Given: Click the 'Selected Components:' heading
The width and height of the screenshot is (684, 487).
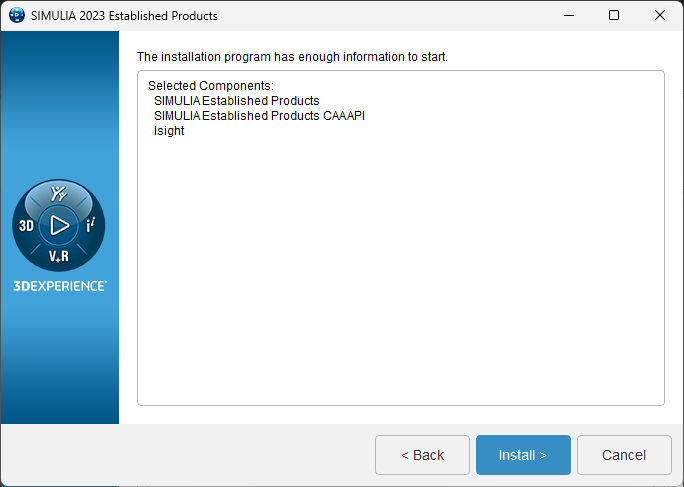Looking at the screenshot, I should [x=211, y=86].
